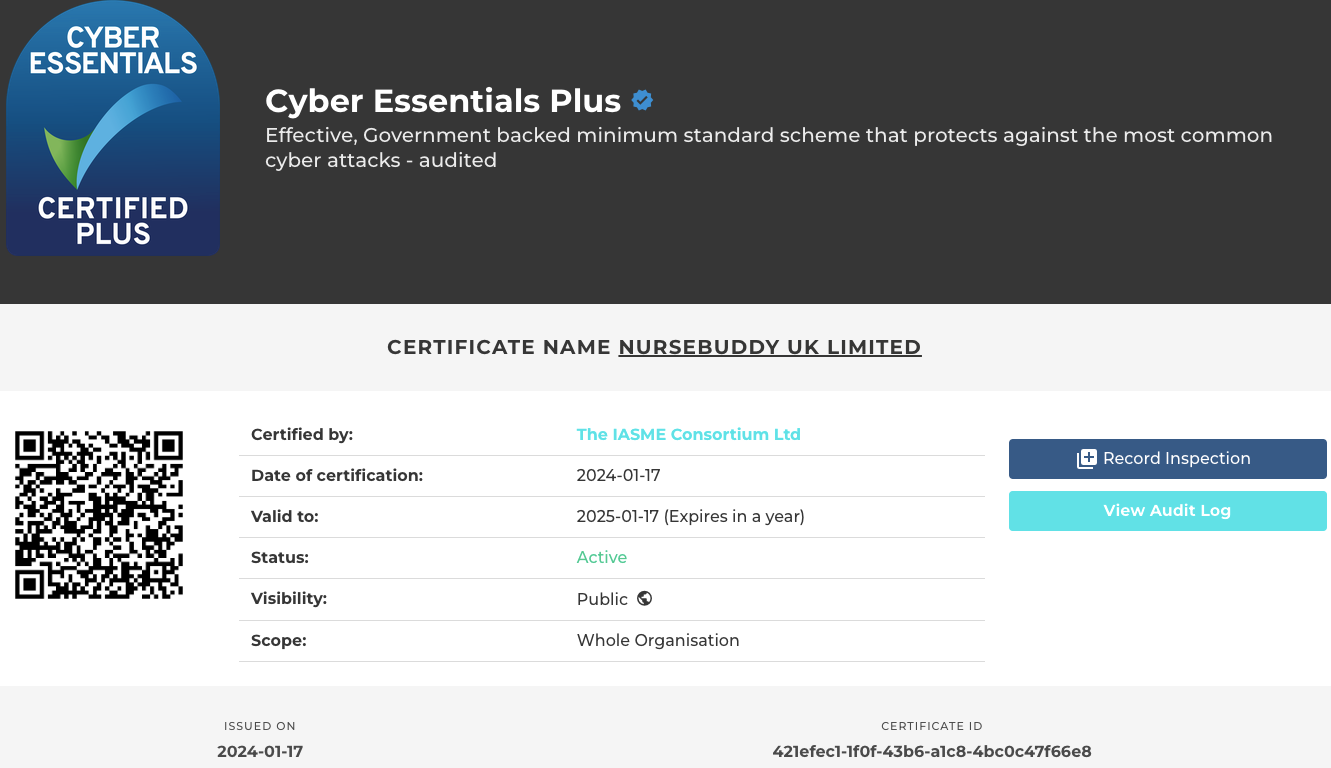Open NURSEBUDDY UK LIMITED certificate name link
This screenshot has height=768, width=1331.
click(x=770, y=347)
